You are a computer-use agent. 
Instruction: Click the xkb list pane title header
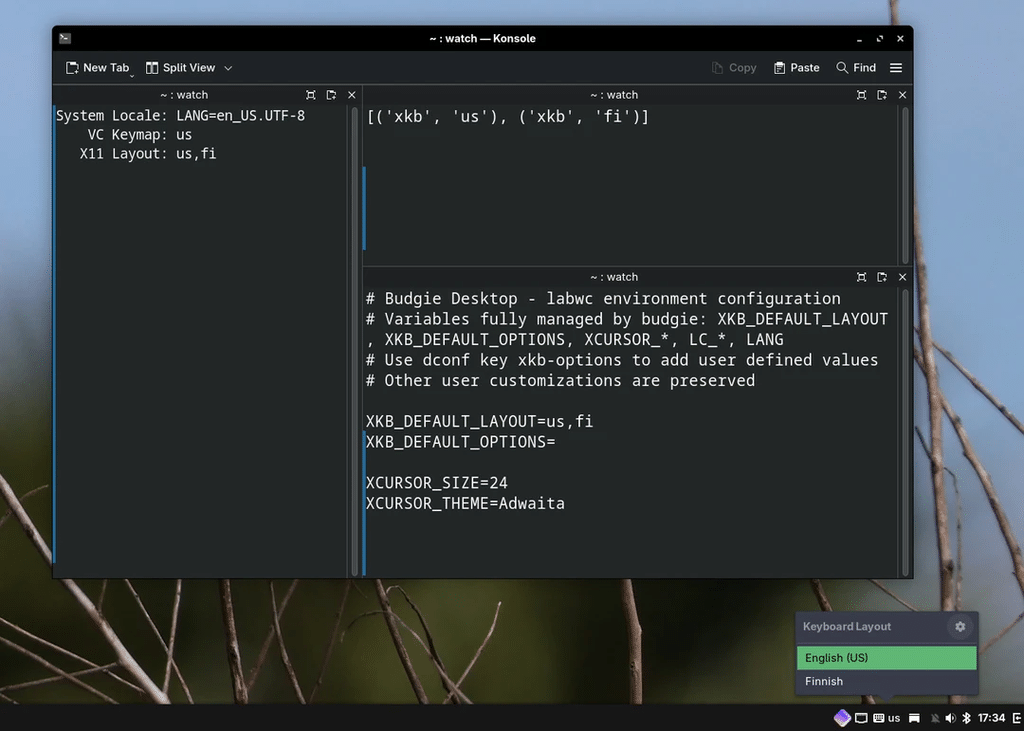tap(614, 95)
